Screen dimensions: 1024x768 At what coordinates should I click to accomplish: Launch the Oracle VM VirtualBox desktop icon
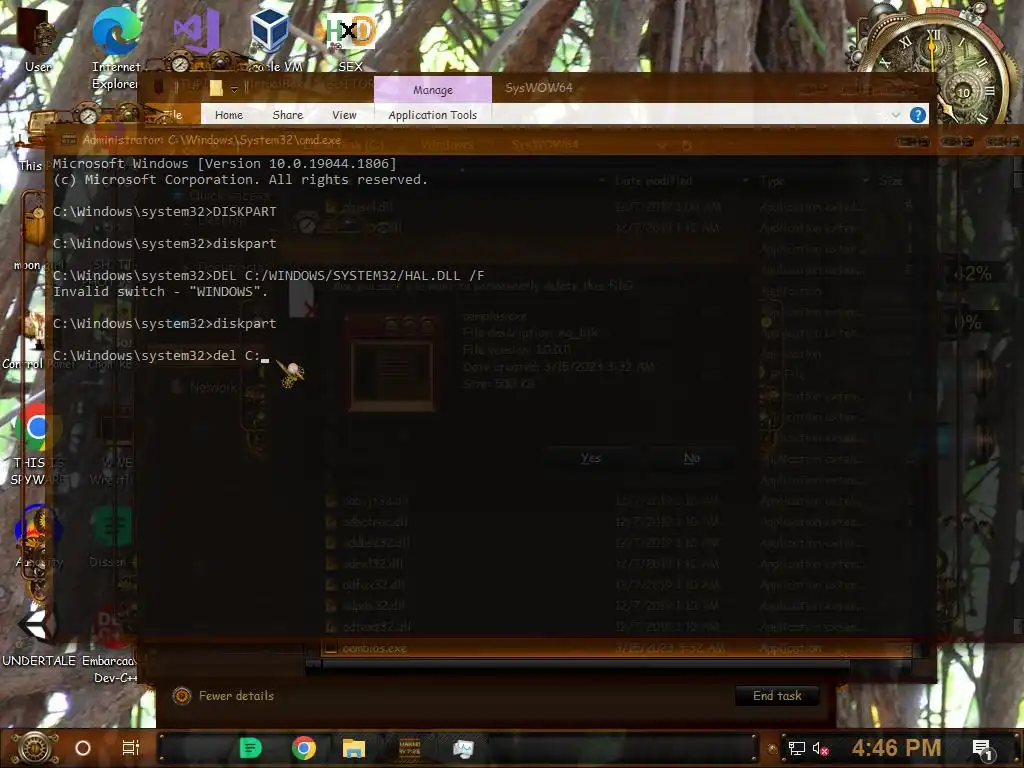[x=272, y=39]
